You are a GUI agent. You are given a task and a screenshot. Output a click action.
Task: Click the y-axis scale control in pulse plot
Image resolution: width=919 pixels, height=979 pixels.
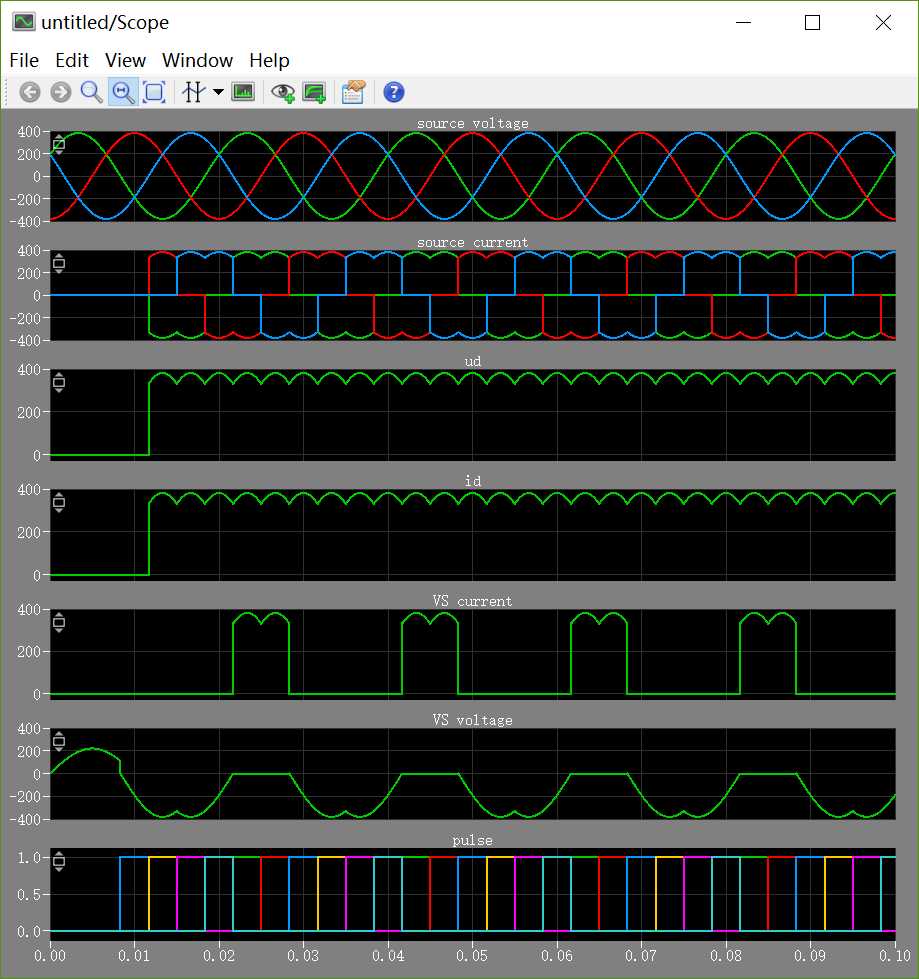tap(59, 862)
